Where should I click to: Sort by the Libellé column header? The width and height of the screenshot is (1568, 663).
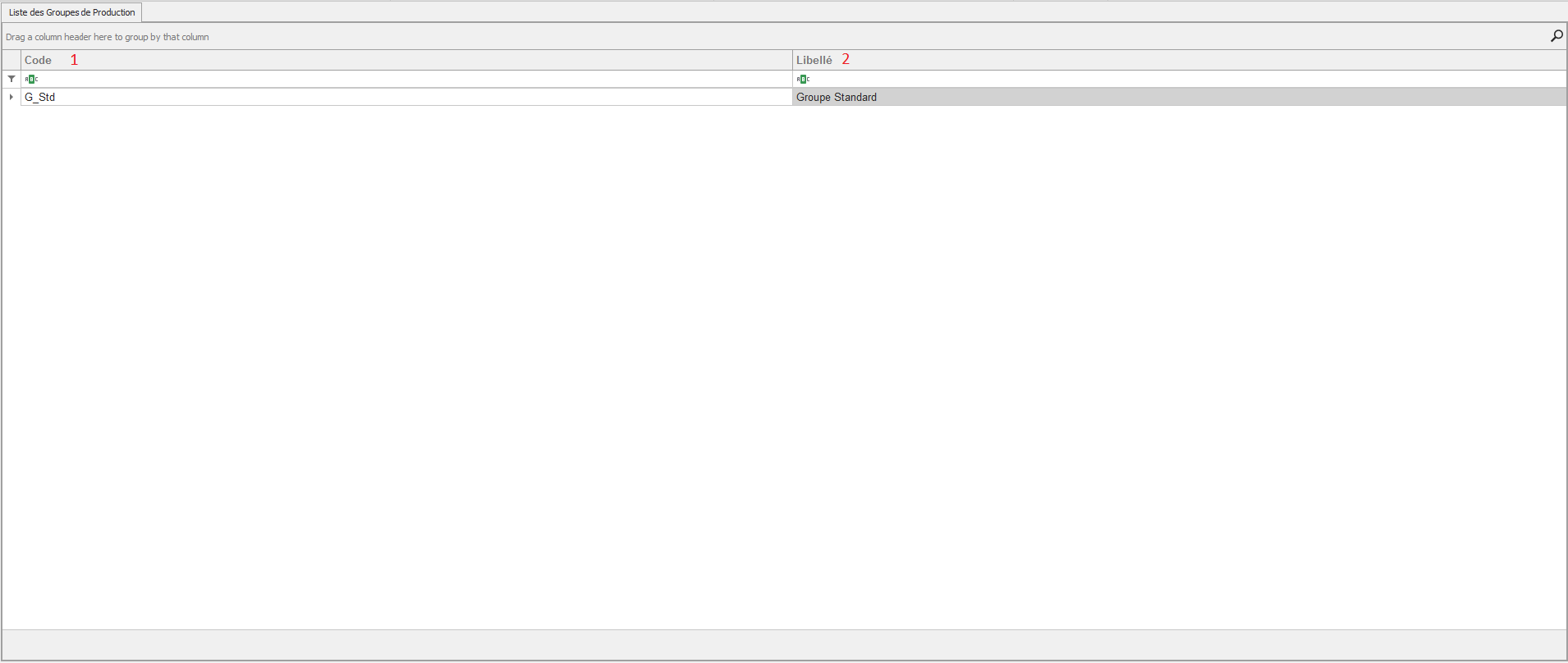click(814, 60)
